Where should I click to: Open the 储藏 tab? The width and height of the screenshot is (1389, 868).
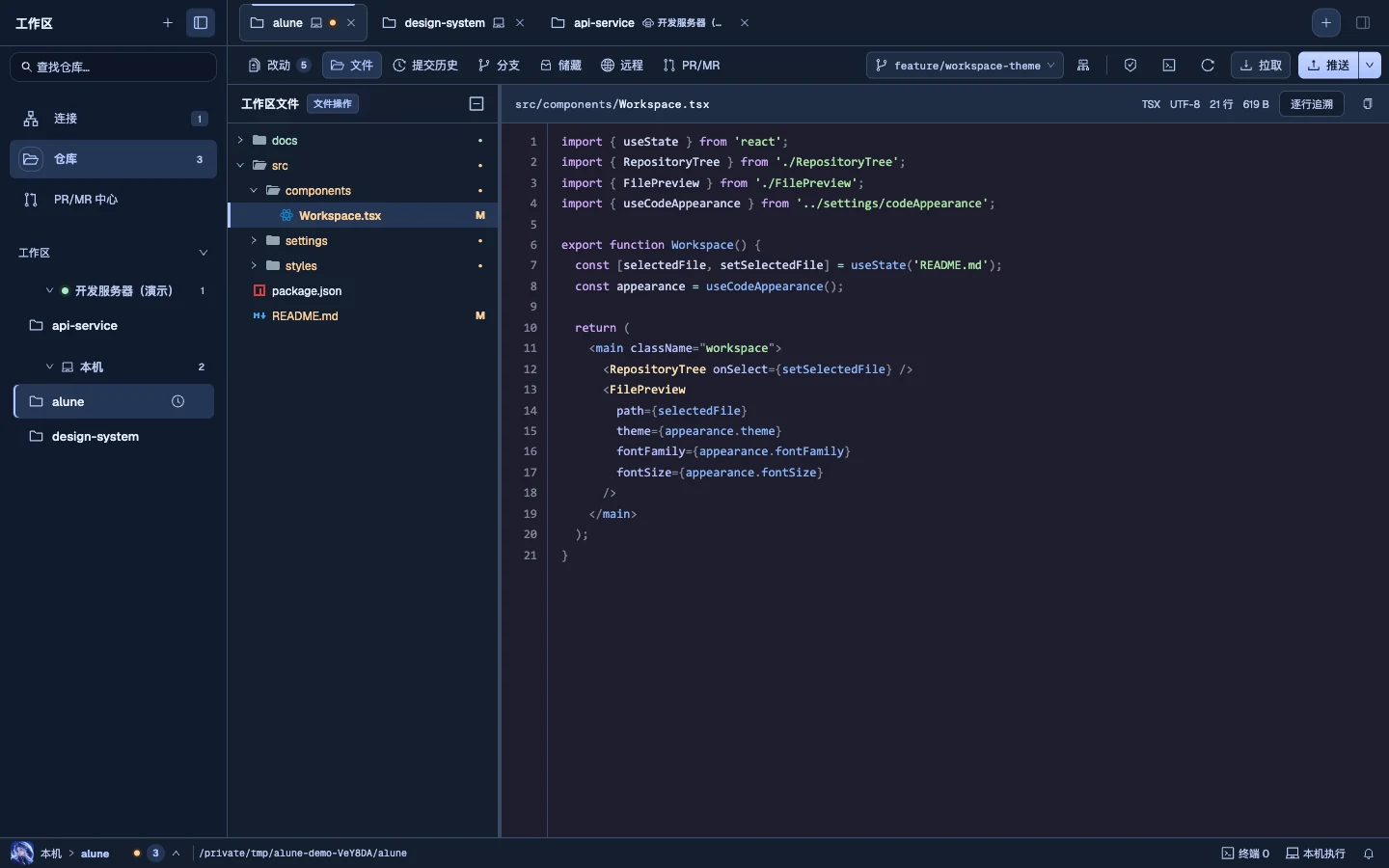pyautogui.click(x=560, y=66)
